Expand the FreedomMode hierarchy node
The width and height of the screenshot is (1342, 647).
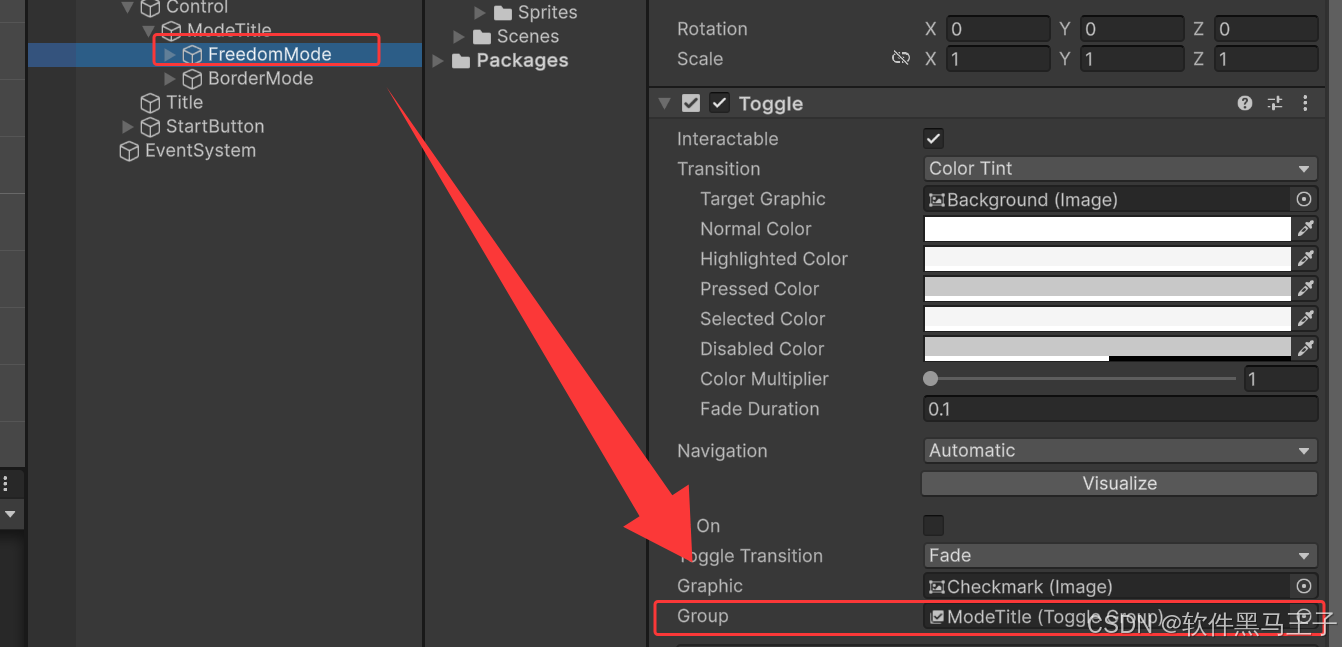click(x=169, y=54)
